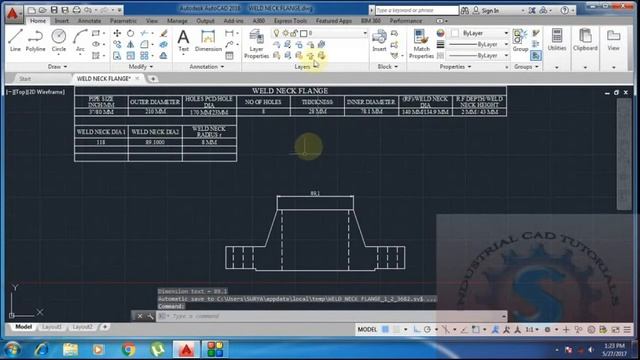Click the keyword search field

[x=417, y=10]
